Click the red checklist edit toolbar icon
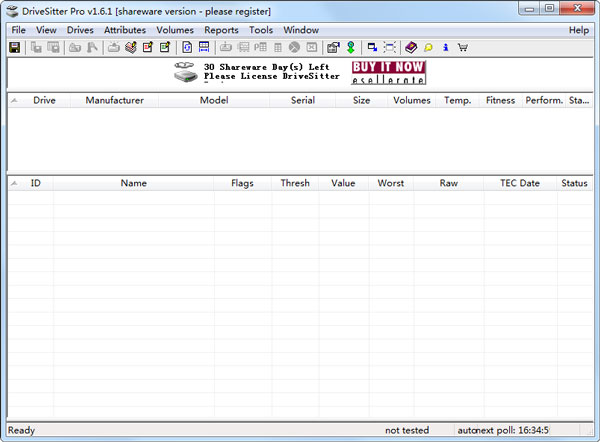The width and height of the screenshot is (600, 442). 148,47
